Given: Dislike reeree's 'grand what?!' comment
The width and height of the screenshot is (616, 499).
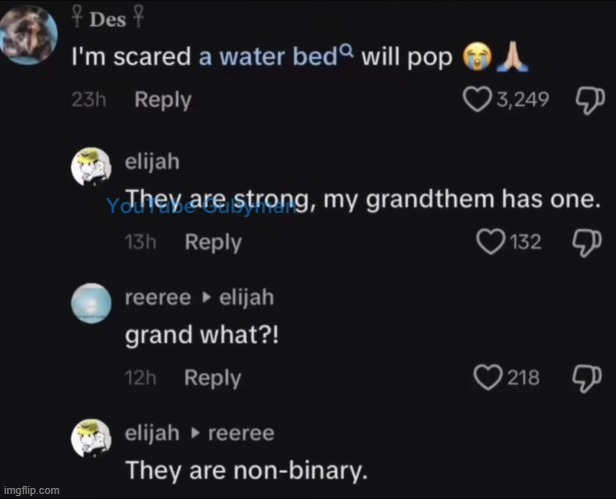Looking at the screenshot, I should click(x=586, y=377).
